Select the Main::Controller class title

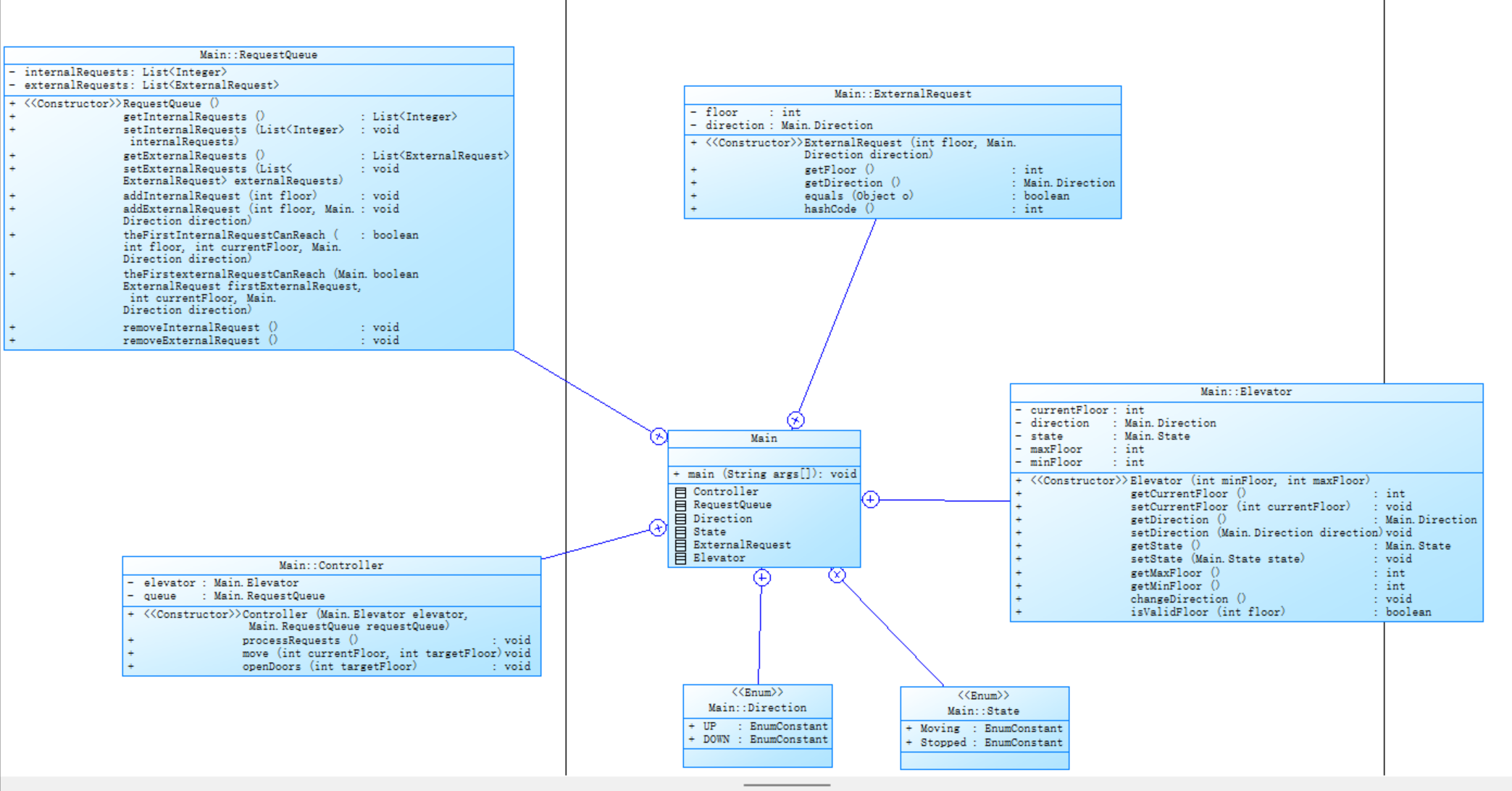331,566
